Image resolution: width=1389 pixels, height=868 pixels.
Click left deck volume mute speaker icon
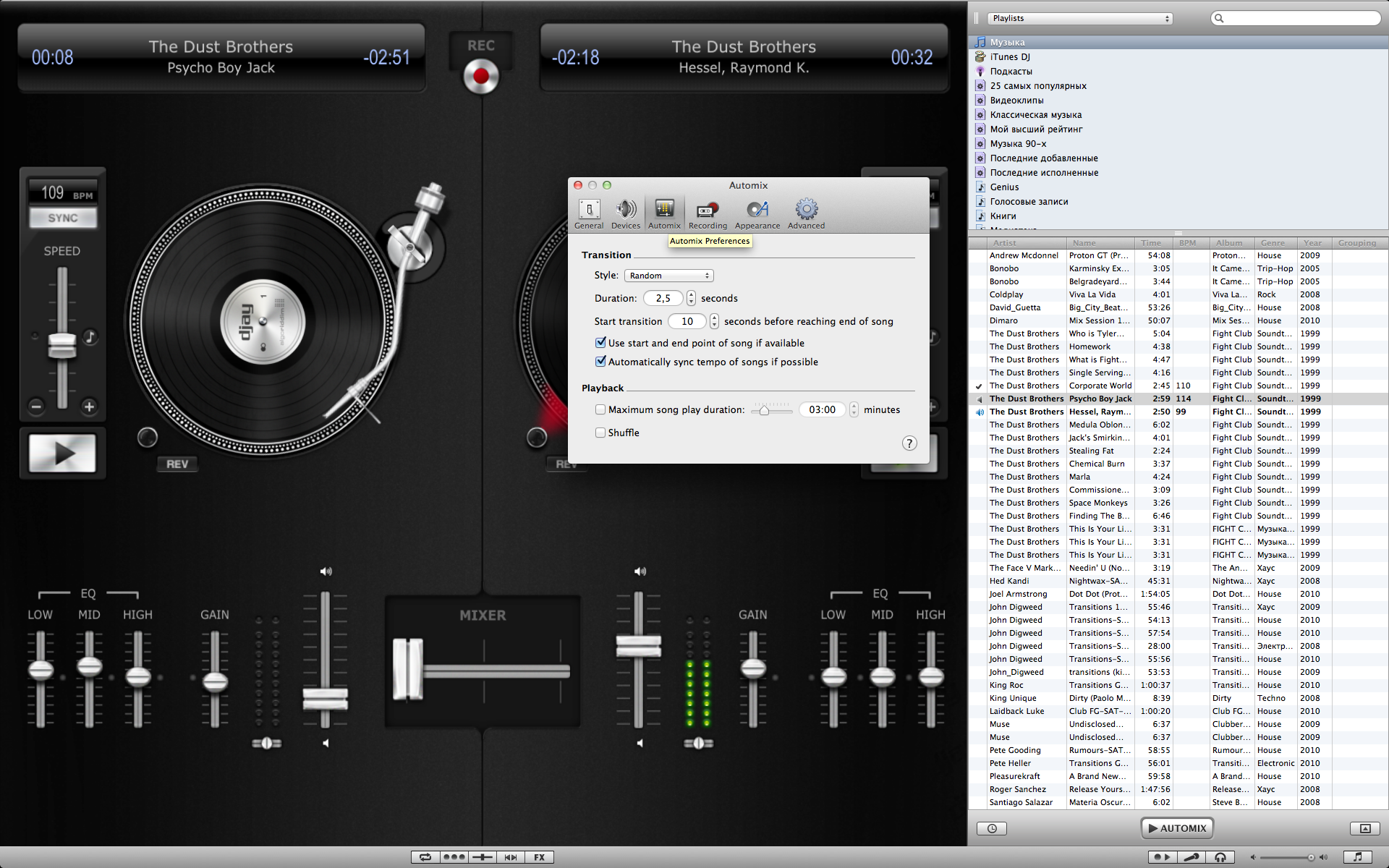pos(326,743)
